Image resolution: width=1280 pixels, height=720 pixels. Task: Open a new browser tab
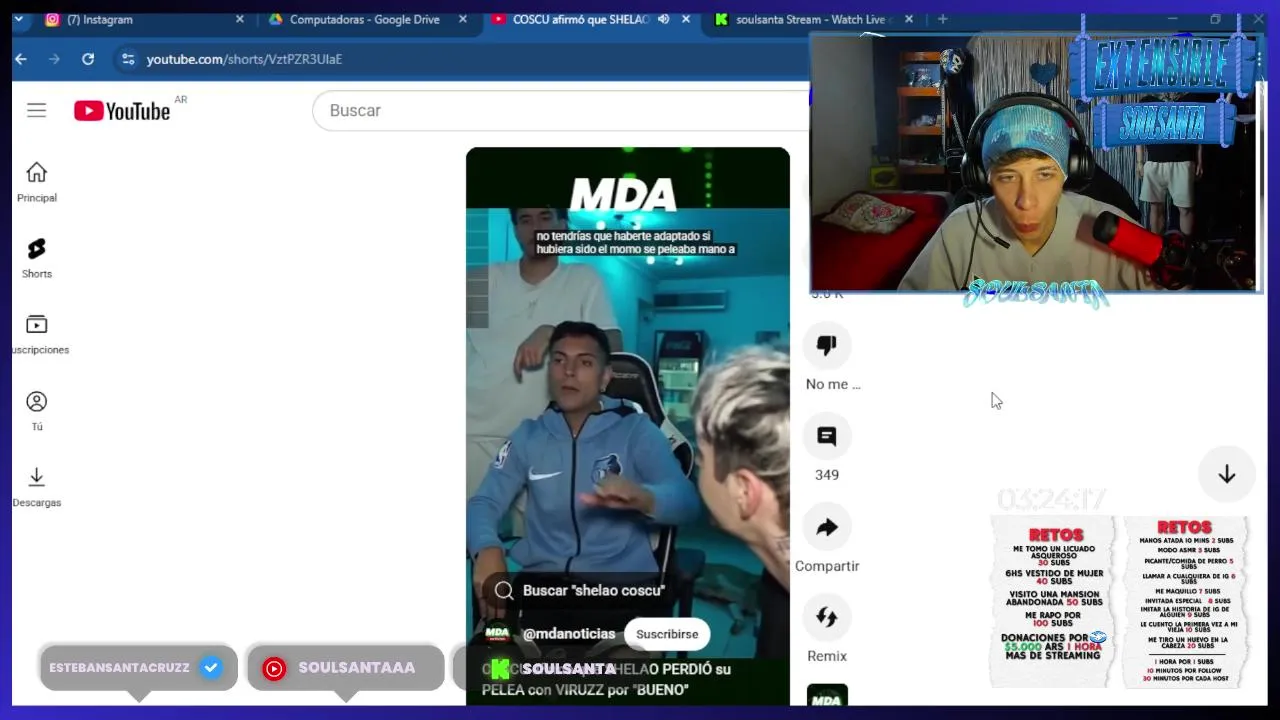click(942, 19)
